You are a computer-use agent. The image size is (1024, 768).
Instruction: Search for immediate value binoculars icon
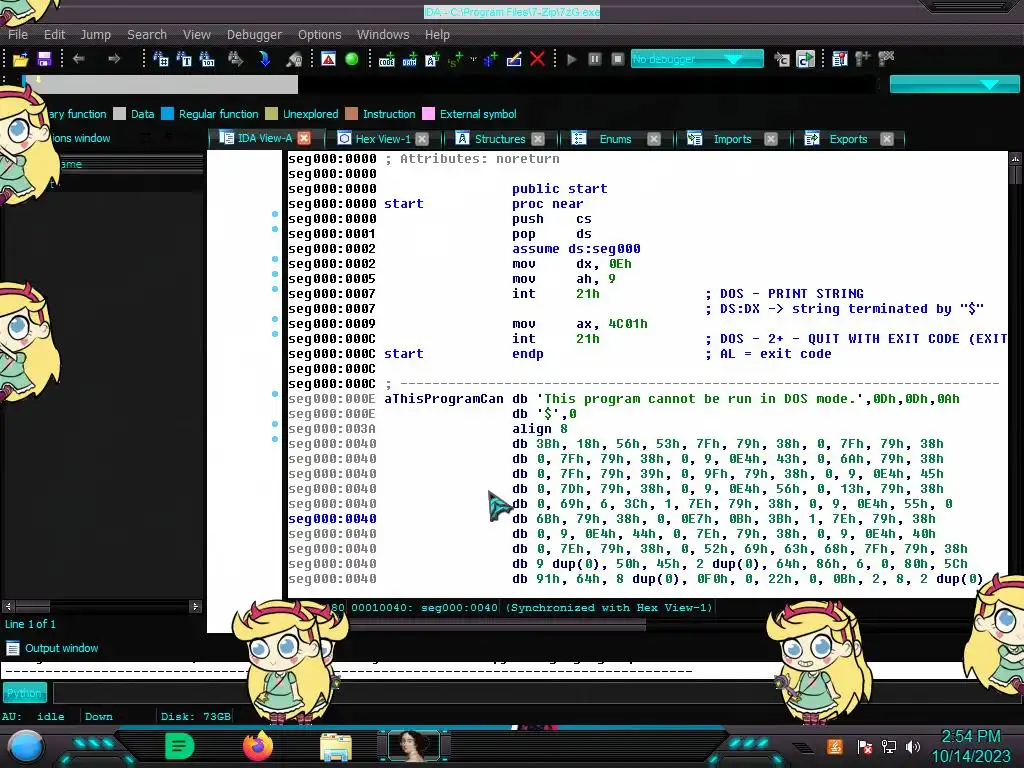pyautogui.click(x=160, y=59)
